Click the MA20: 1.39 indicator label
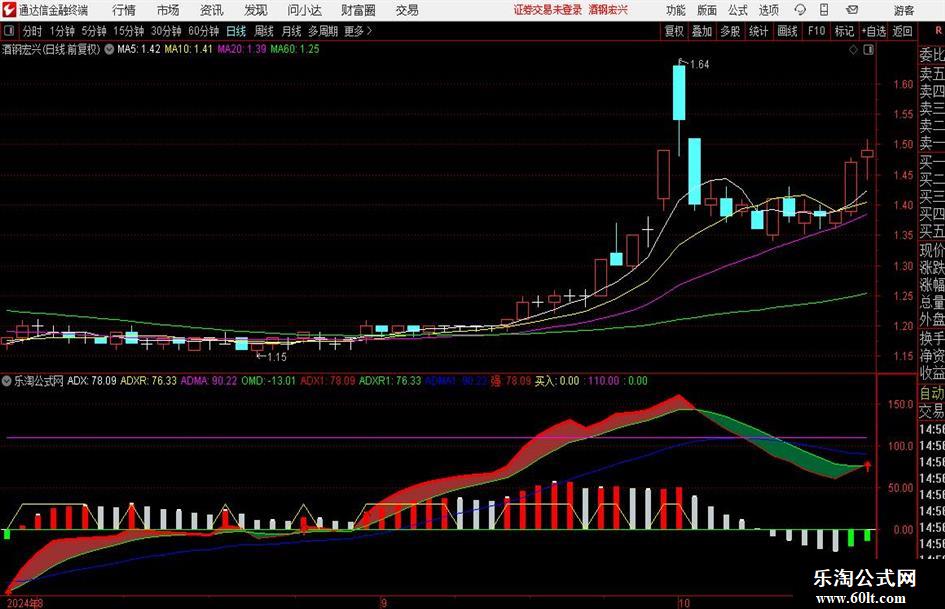945x609 pixels. 242,49
